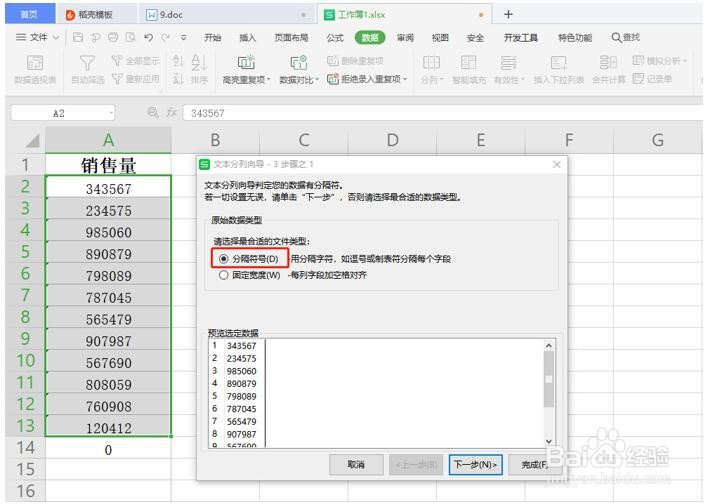Image resolution: width=711 pixels, height=504 pixels.
Task: Open a new tab with plus icon
Action: (x=508, y=15)
